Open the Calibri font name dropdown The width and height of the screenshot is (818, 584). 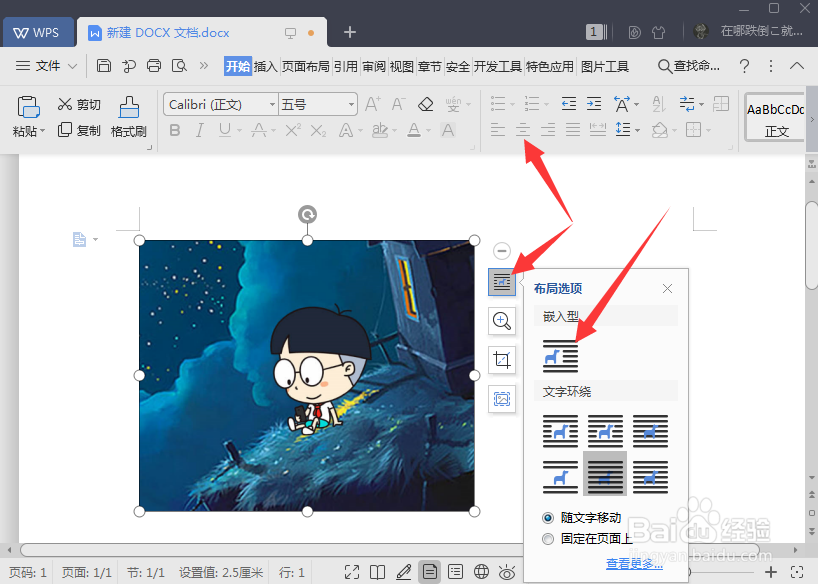tap(272, 105)
